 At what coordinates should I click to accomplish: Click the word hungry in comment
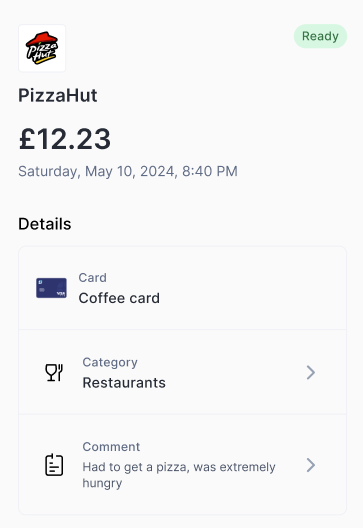[x=102, y=484]
